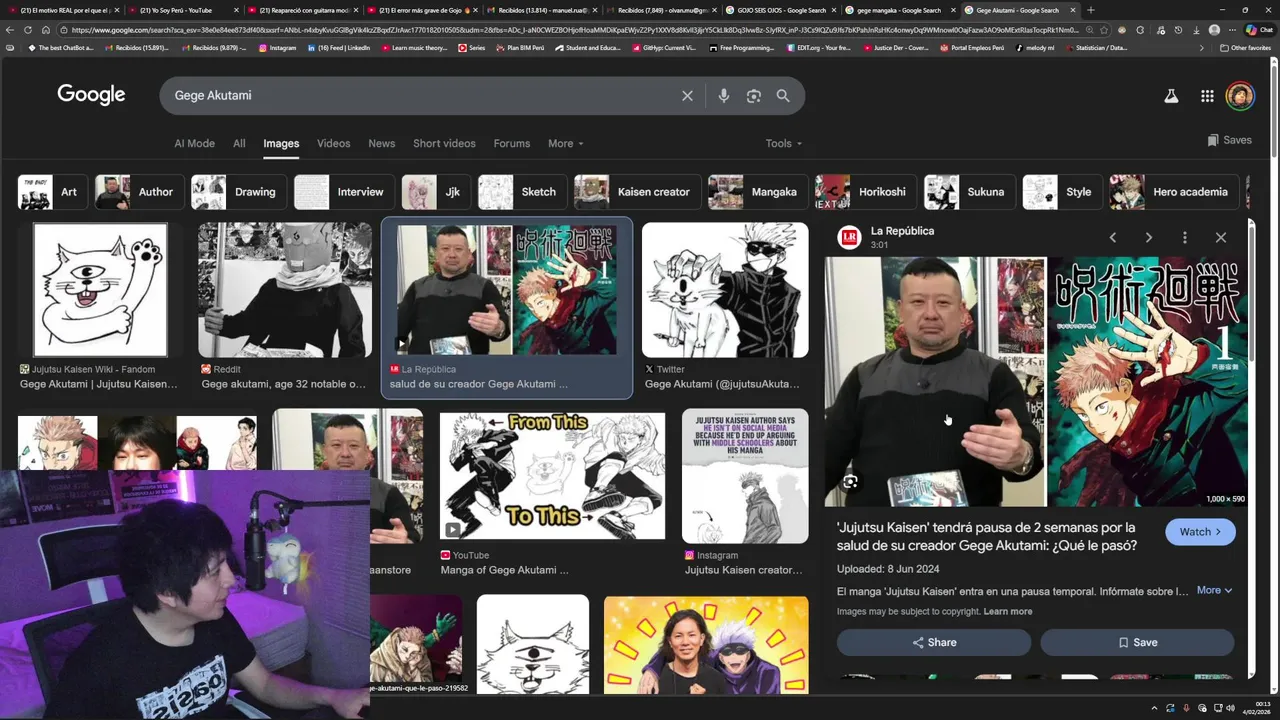Clear the search box with the X icon
This screenshot has width=1280, height=720.
pyautogui.click(x=687, y=96)
